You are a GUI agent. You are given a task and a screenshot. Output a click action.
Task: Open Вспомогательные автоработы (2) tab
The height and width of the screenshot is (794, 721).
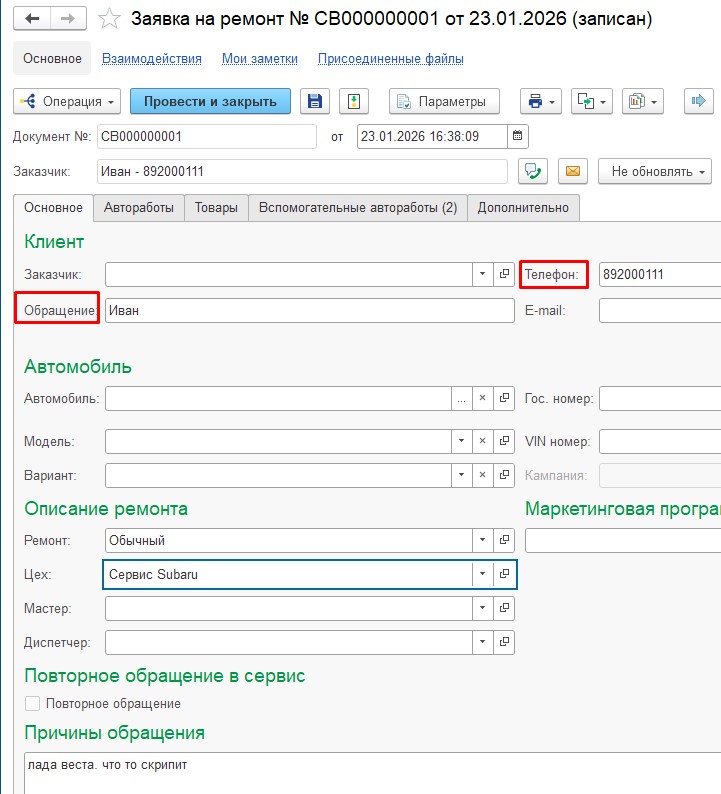(358, 208)
